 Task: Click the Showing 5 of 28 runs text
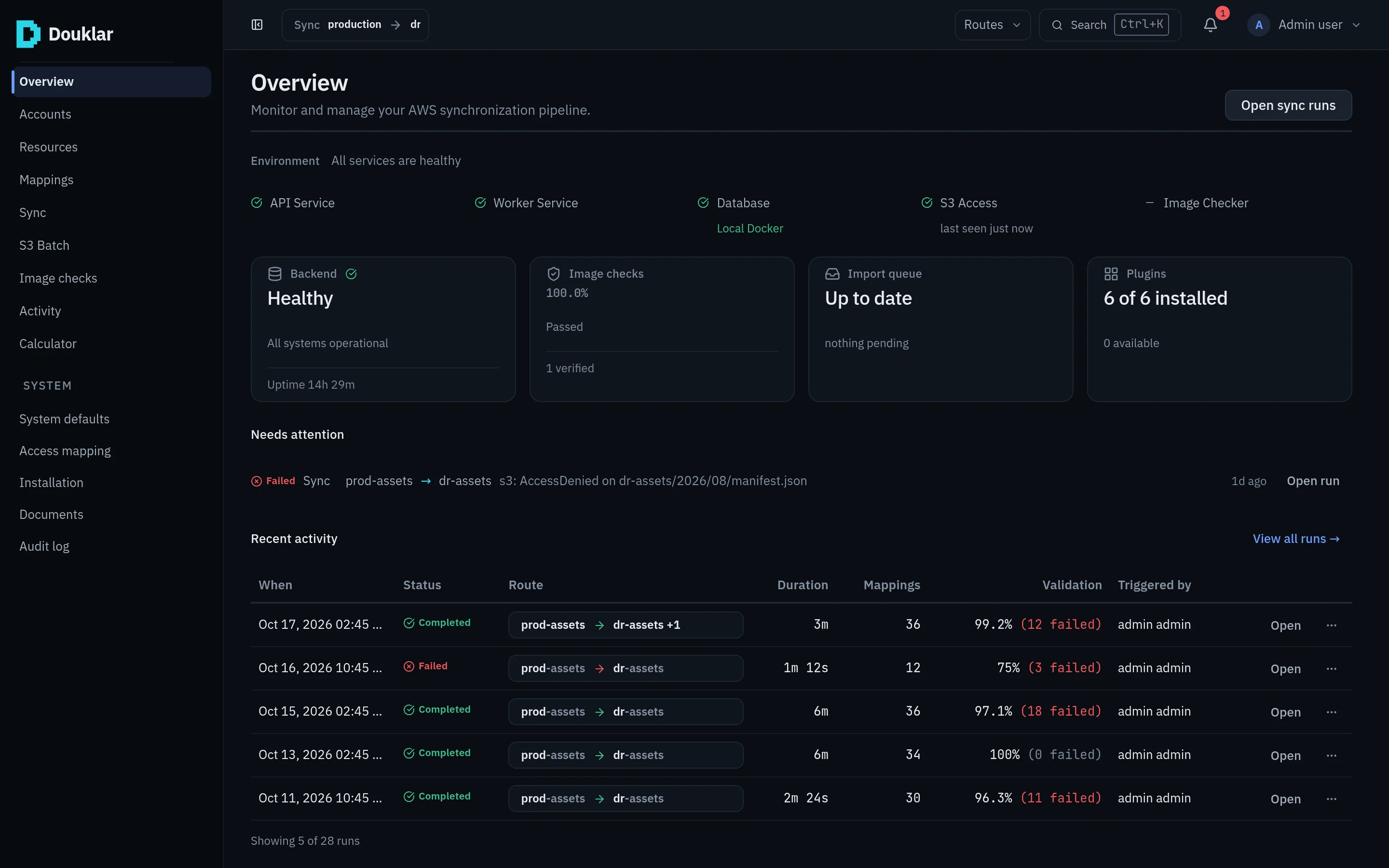(305, 841)
